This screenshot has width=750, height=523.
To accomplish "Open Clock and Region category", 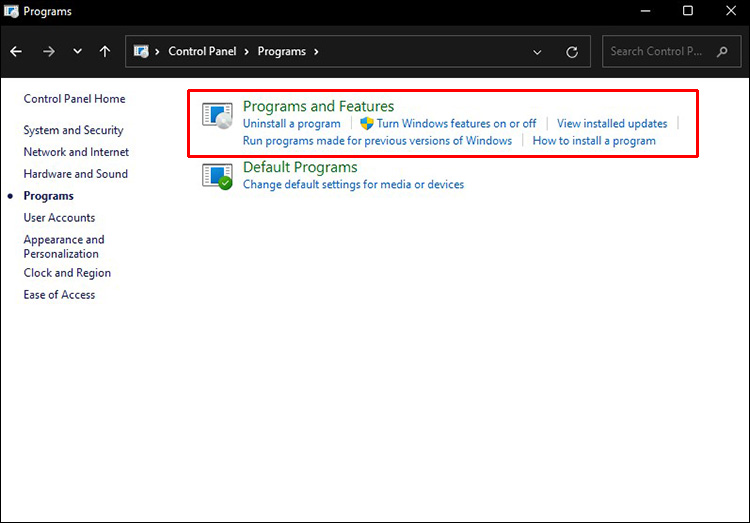I will (x=67, y=273).
